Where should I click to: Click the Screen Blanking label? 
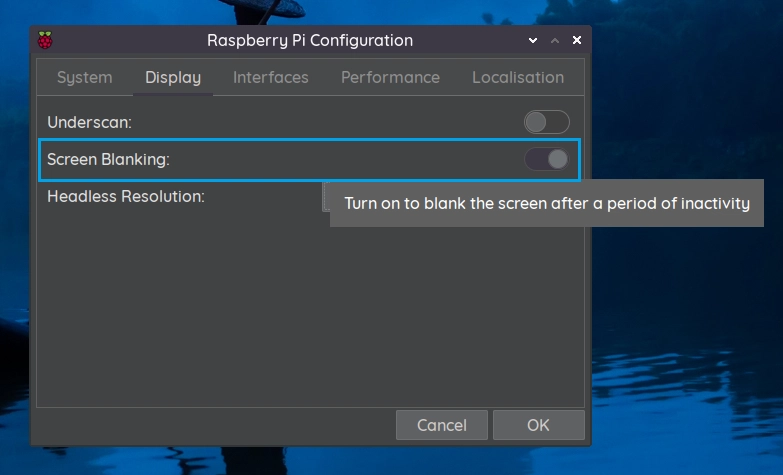[108, 159]
